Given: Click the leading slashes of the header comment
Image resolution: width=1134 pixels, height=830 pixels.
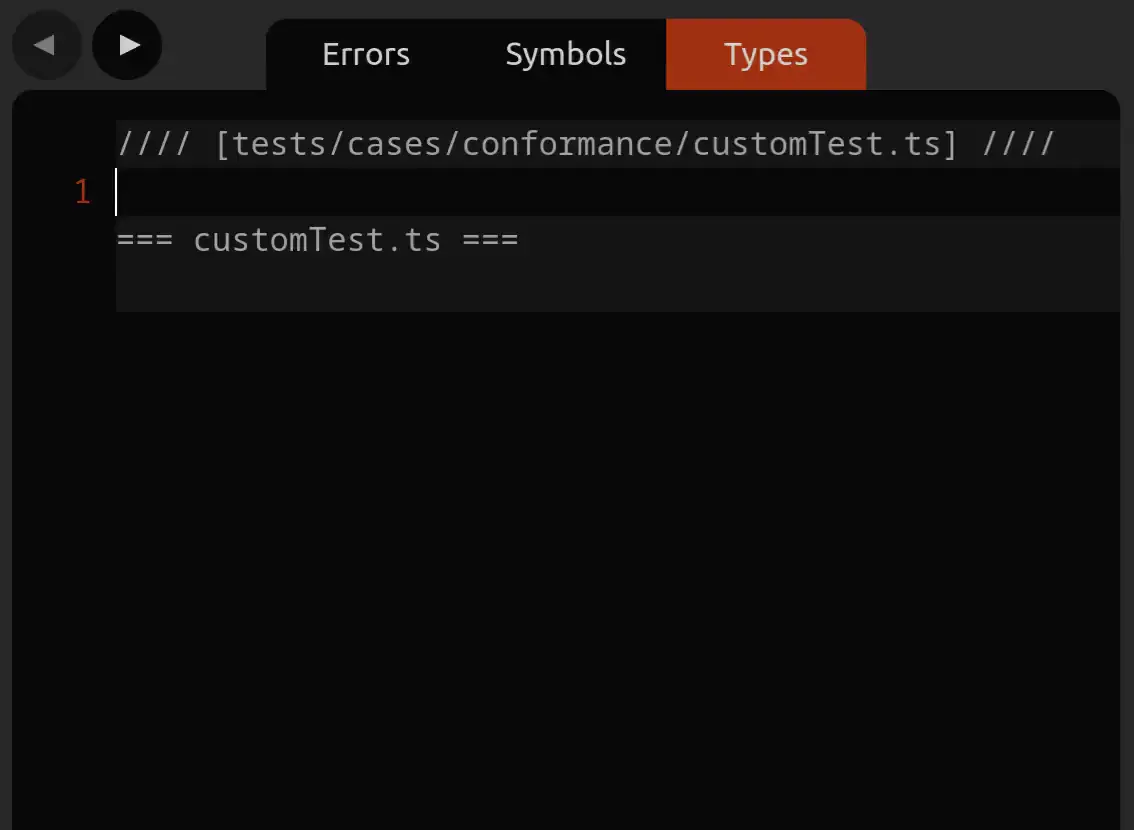Looking at the screenshot, I should tap(154, 144).
